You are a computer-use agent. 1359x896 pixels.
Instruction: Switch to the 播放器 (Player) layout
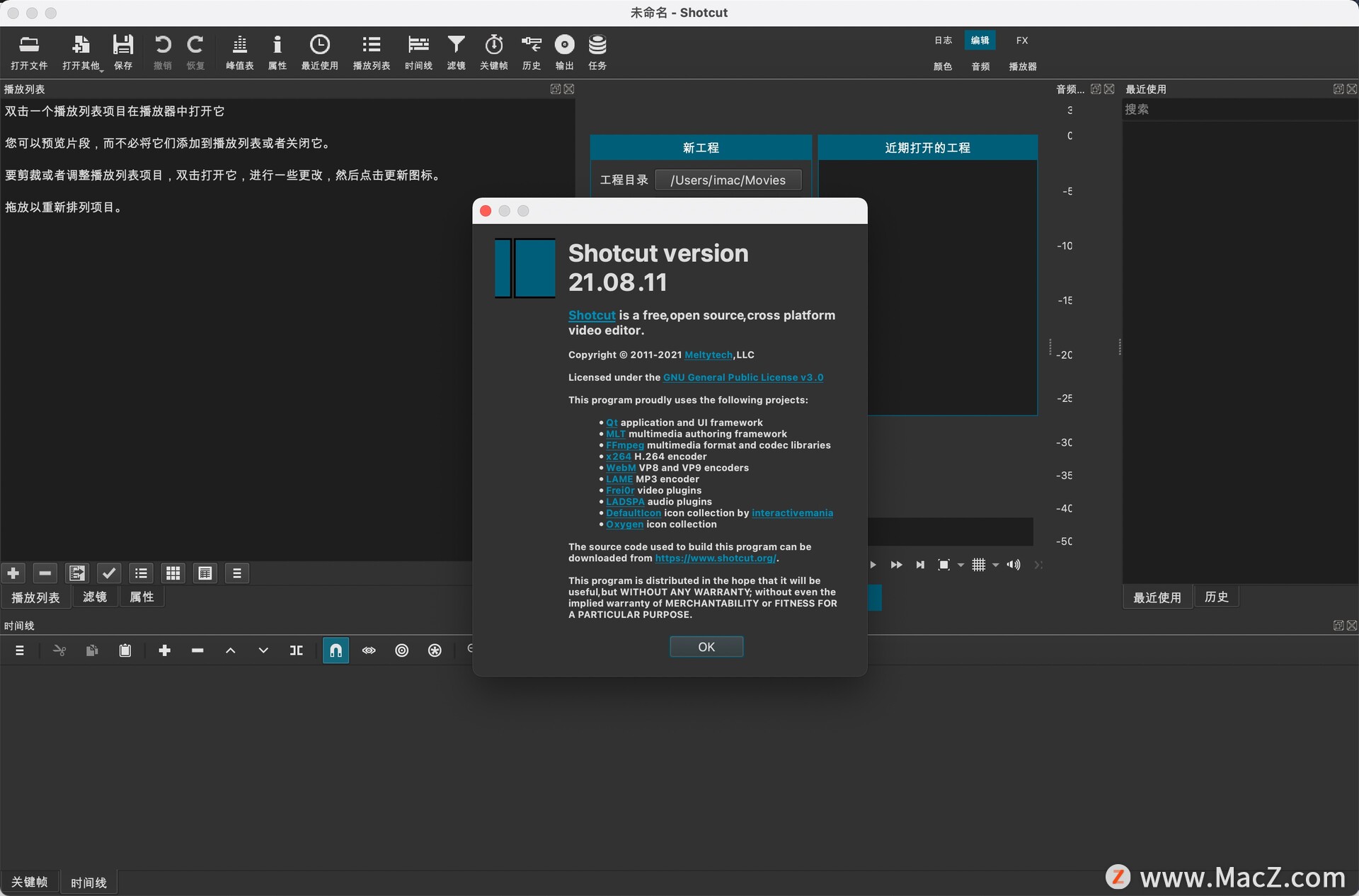[x=1023, y=67]
